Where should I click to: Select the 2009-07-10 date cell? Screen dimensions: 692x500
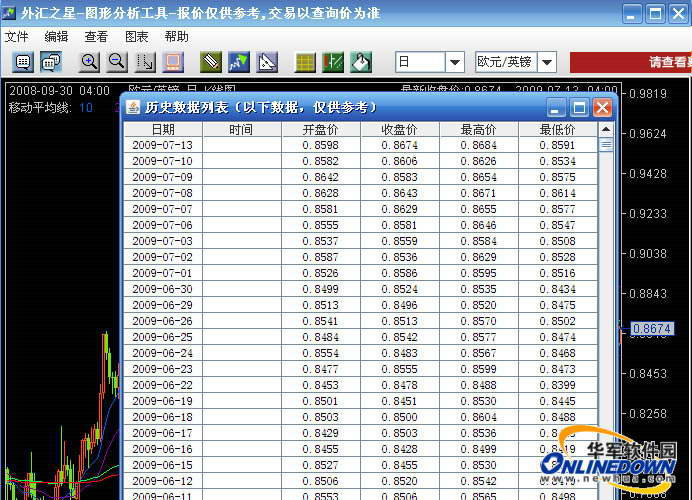coord(163,161)
